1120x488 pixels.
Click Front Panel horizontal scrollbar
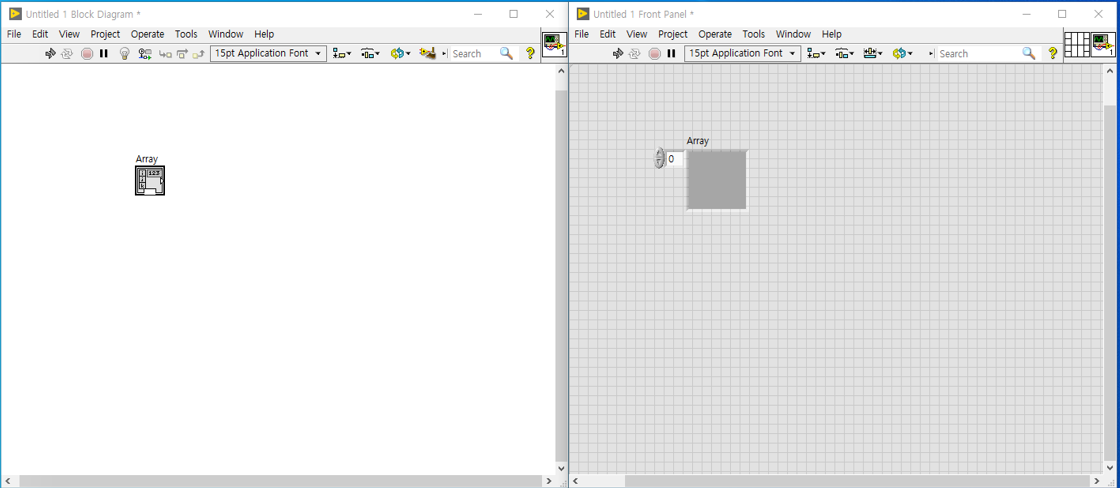[858, 482]
